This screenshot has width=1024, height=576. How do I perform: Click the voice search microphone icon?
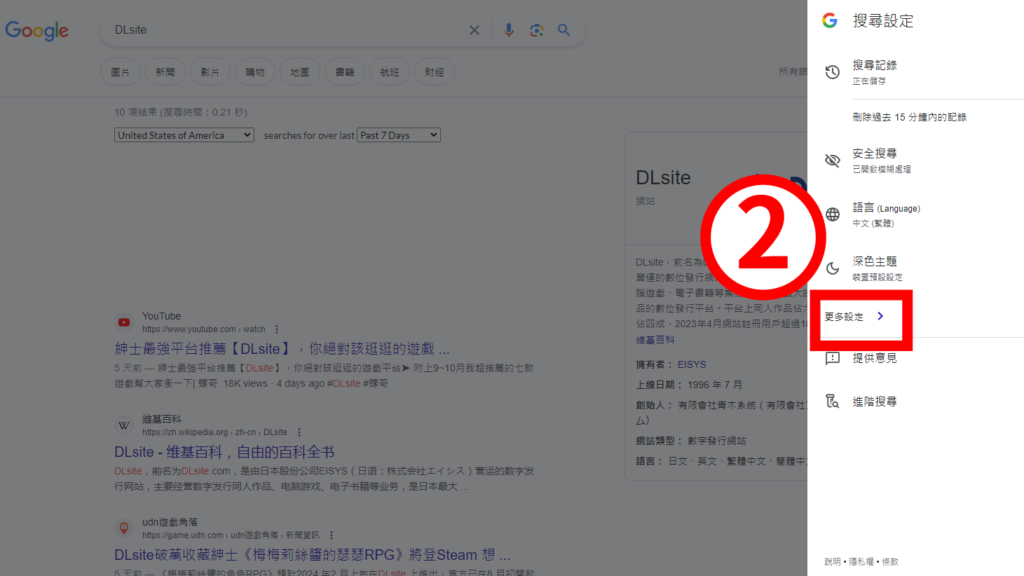[x=508, y=30]
